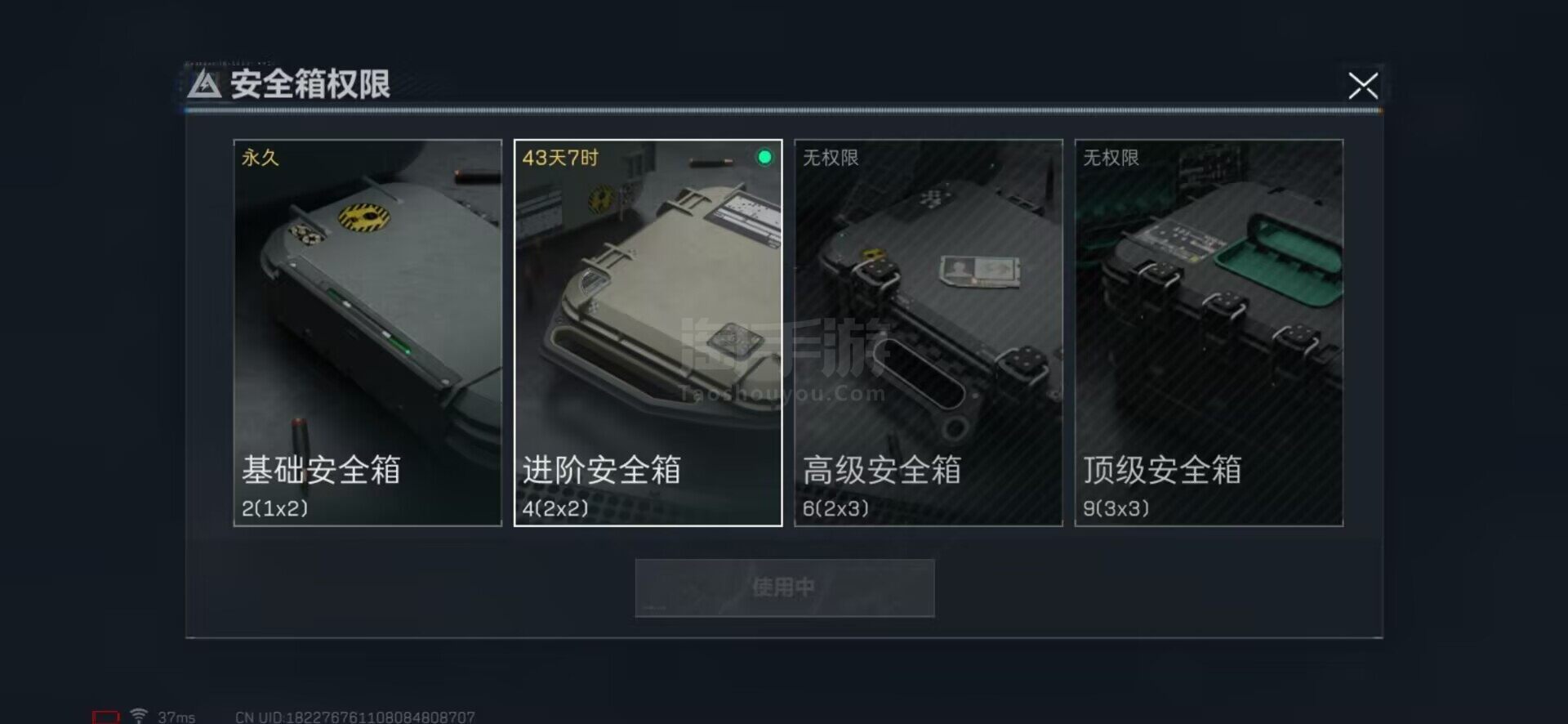Click the 43天7时 remaining time label
This screenshot has height=724, width=1568.
pyautogui.click(x=560, y=157)
